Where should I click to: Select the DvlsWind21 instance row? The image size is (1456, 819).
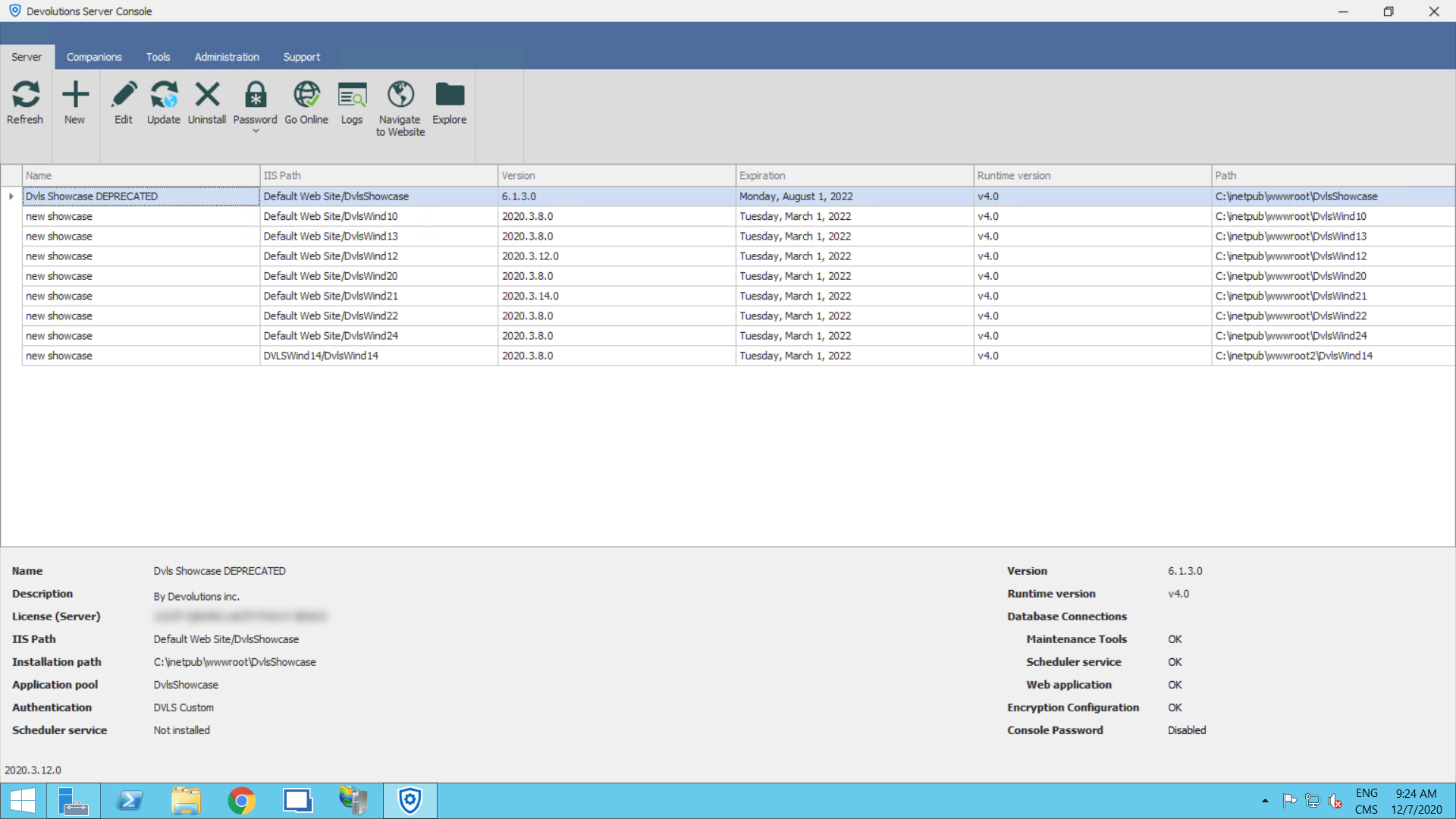pos(331,296)
